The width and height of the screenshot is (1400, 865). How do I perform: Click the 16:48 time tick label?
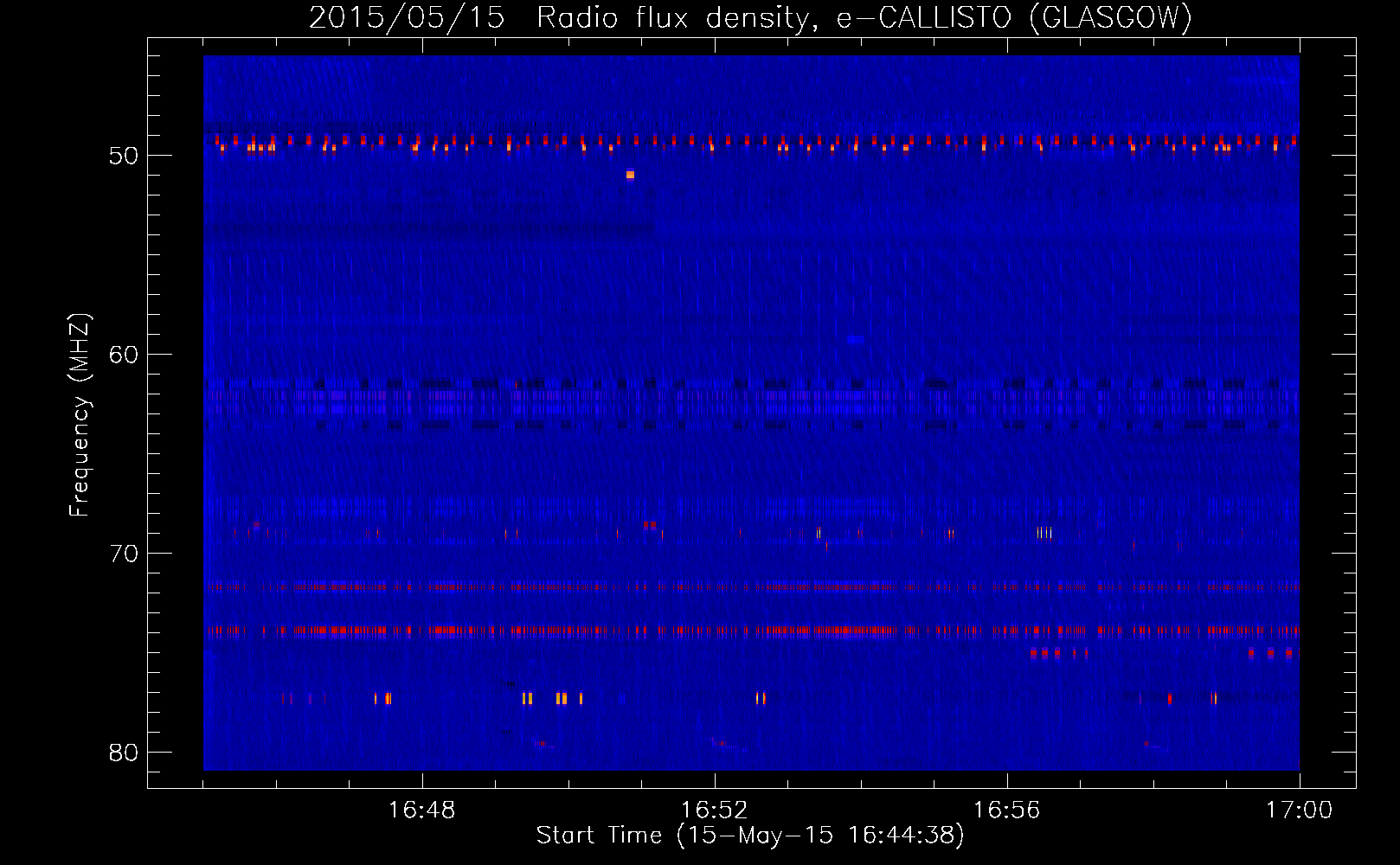(422, 811)
